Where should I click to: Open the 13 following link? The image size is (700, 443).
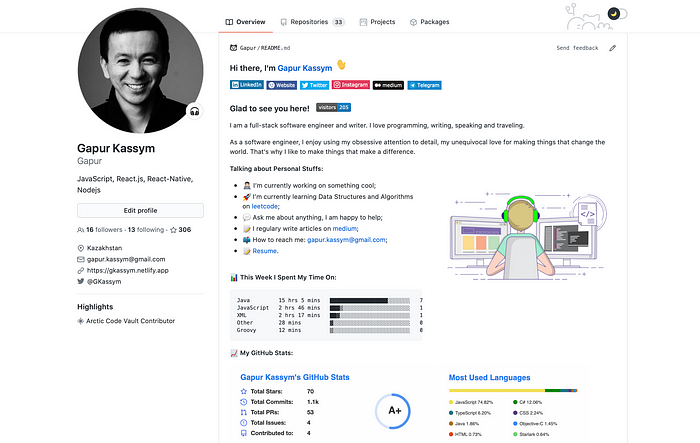146,230
